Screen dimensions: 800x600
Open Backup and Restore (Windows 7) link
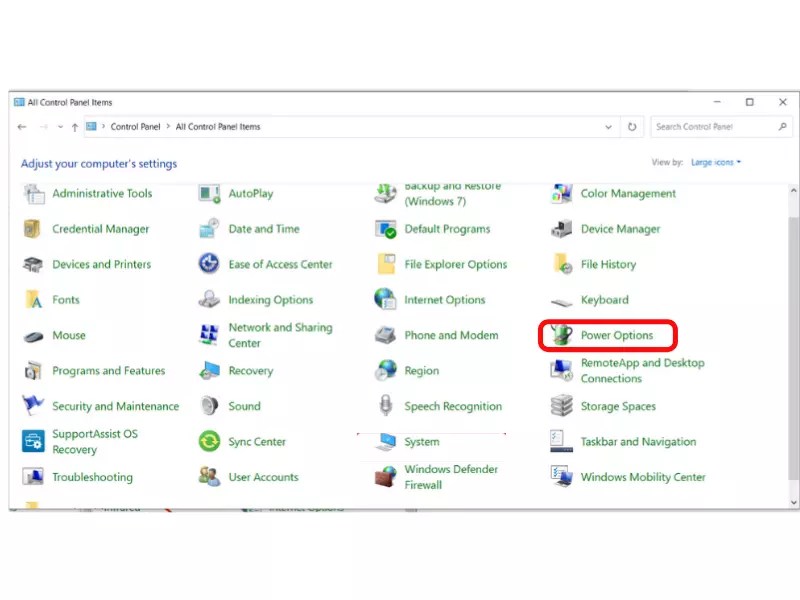pos(453,194)
